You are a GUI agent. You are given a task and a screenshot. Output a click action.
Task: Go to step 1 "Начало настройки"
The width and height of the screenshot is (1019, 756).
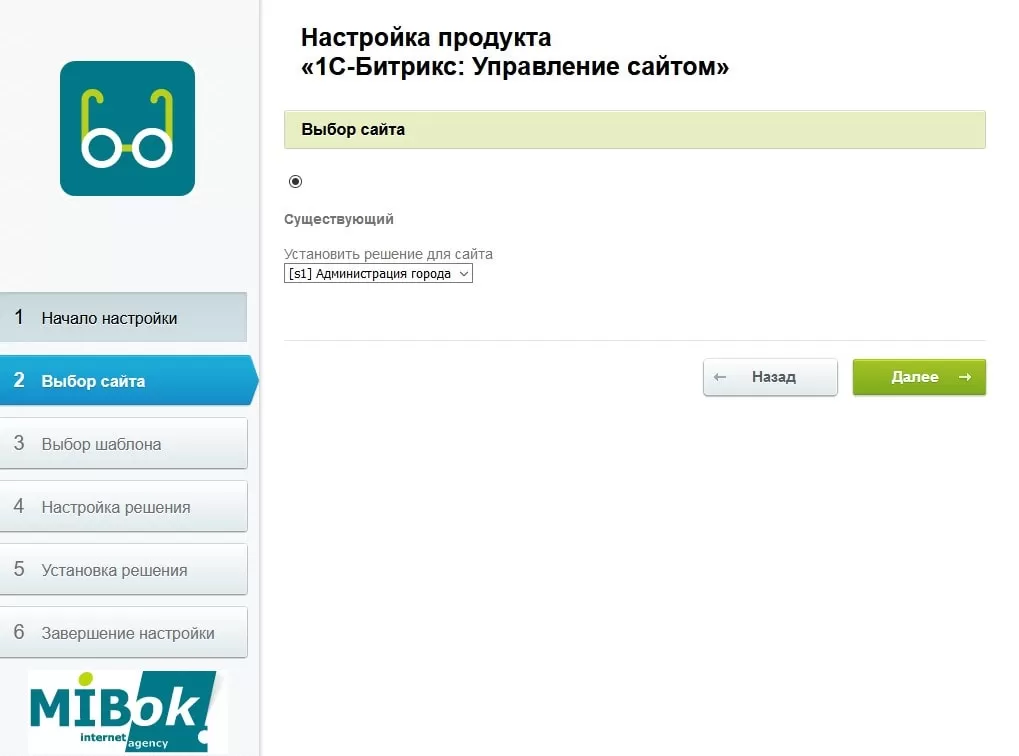point(123,317)
